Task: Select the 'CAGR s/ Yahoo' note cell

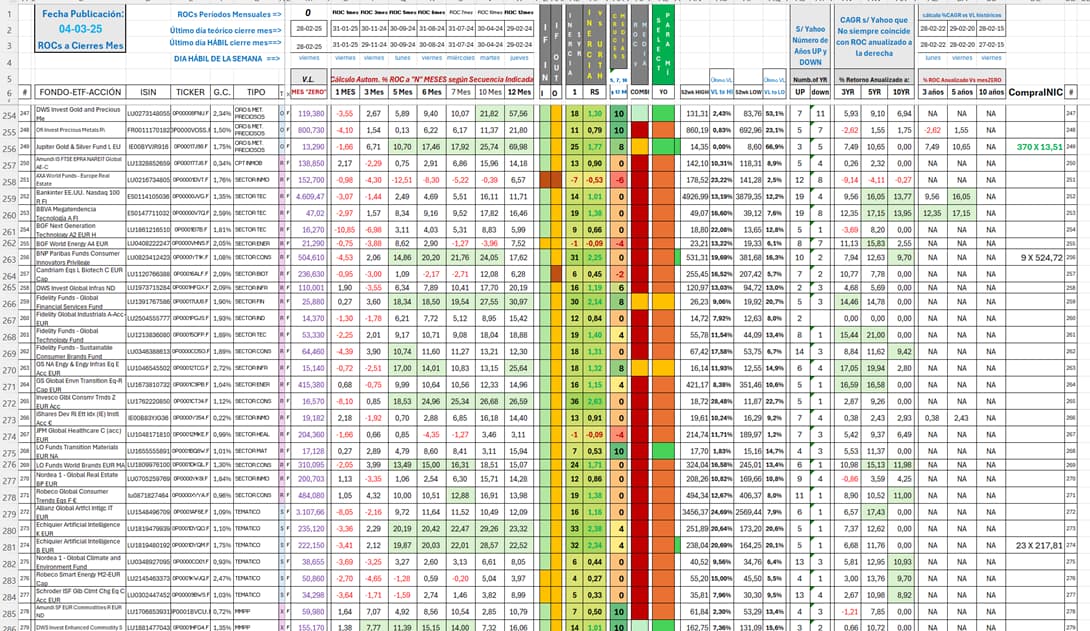Action: (x=874, y=37)
